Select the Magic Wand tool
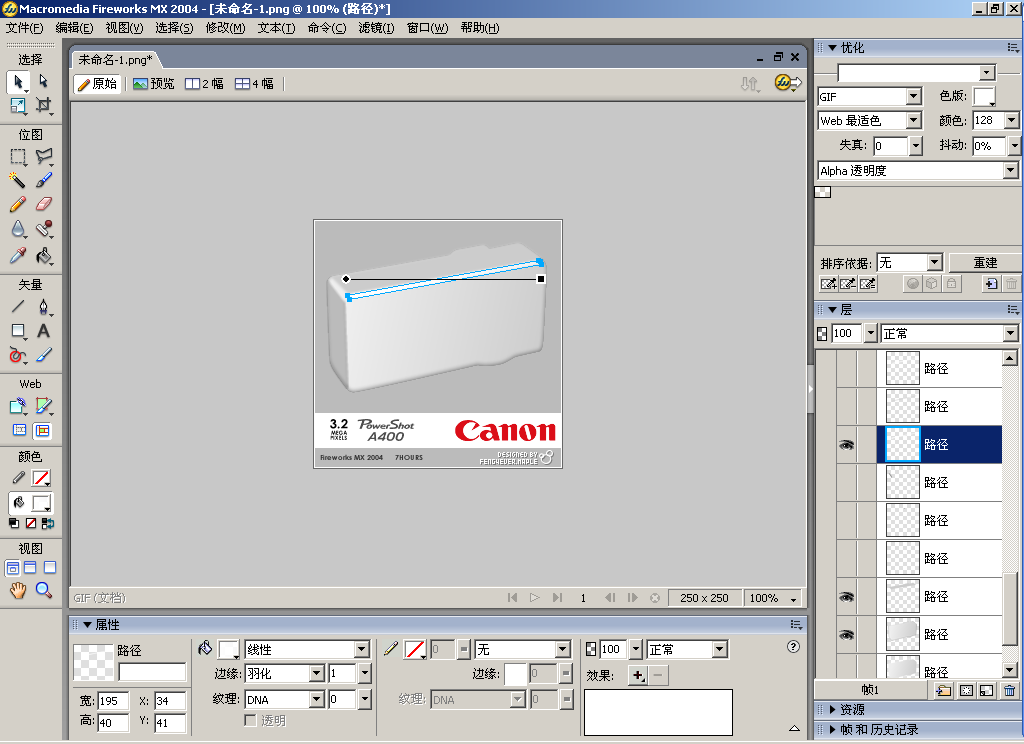This screenshot has width=1024, height=744. [x=18, y=180]
